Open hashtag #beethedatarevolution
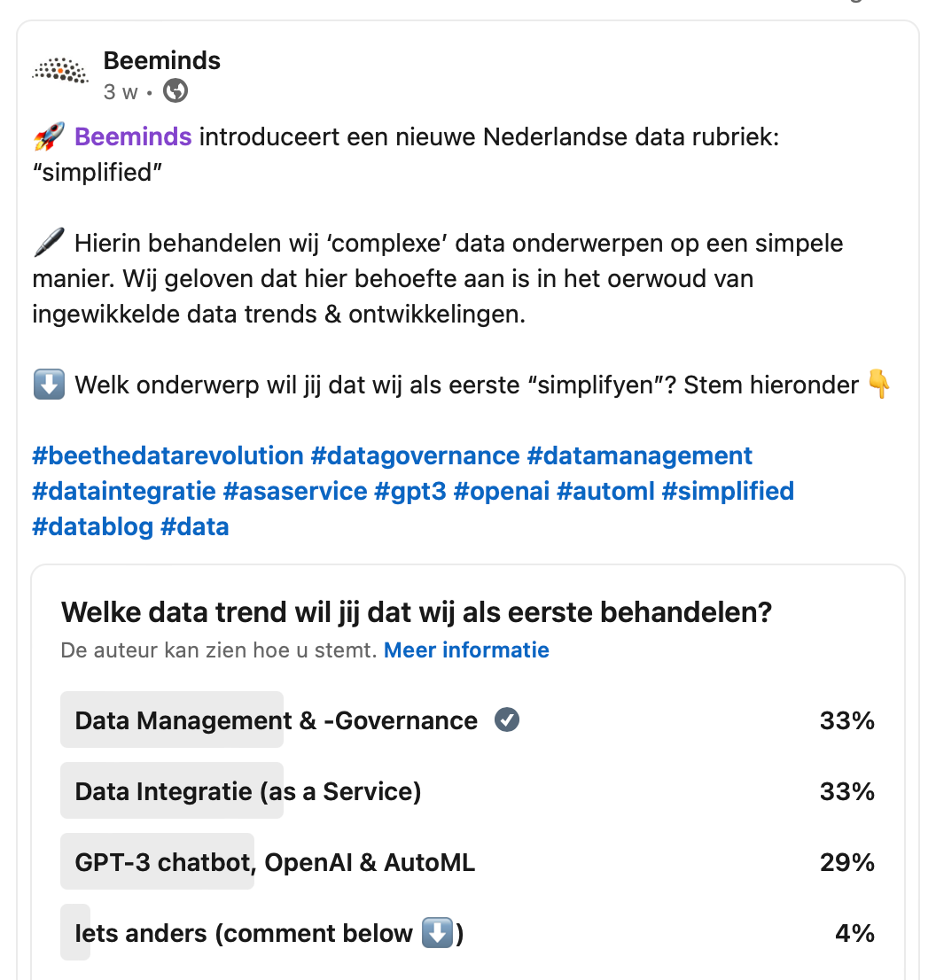The image size is (936, 980). (168, 456)
